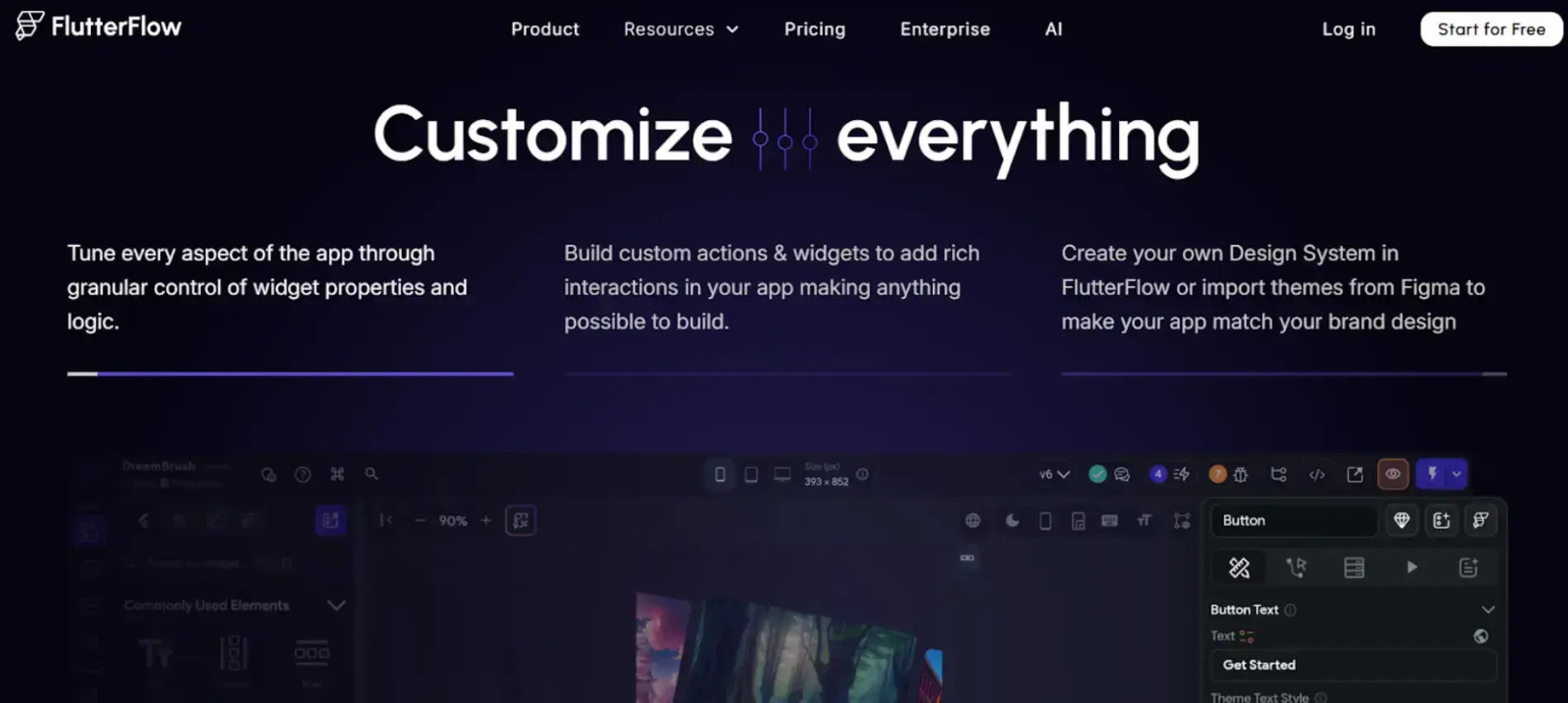This screenshot has width=1568, height=703.
Task: Go to the Enterprise menu item
Action: [944, 30]
